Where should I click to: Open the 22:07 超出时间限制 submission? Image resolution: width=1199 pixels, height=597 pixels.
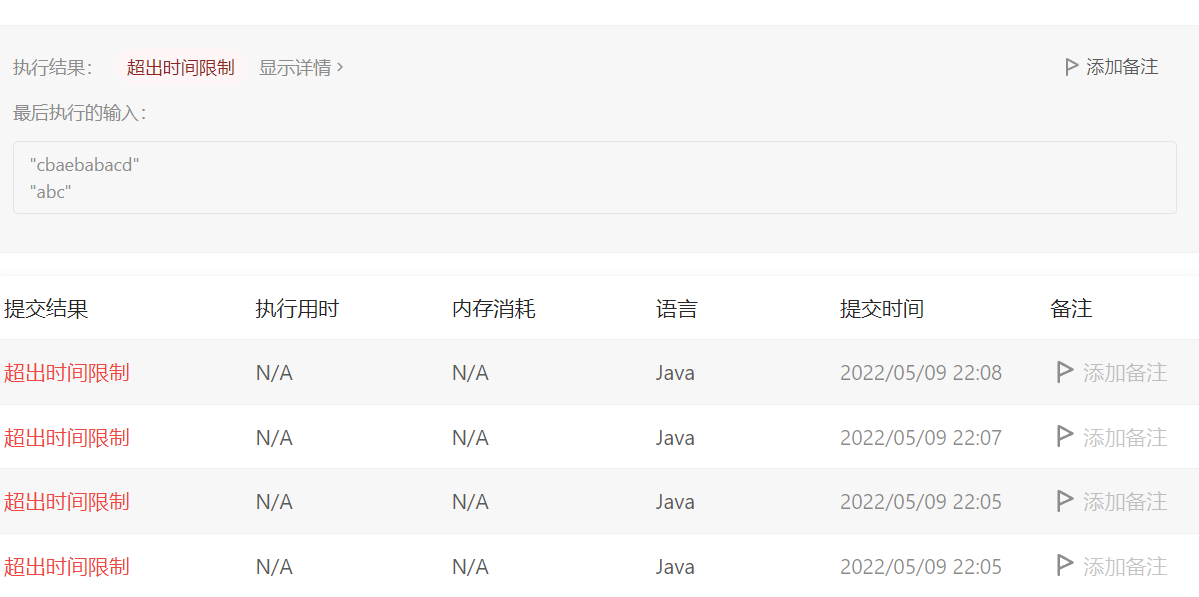67,437
